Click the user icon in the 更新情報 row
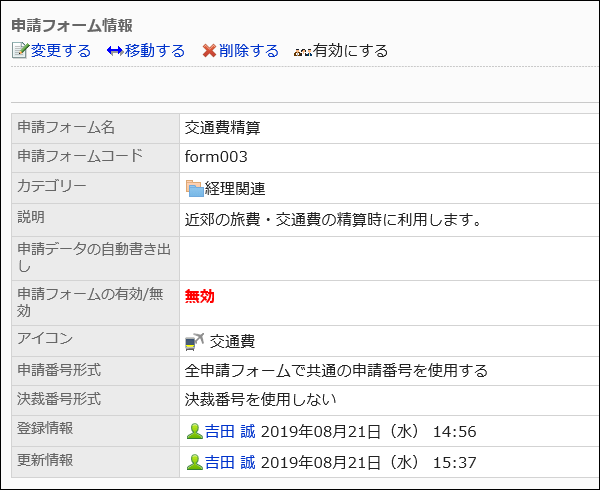600x490 pixels. (x=194, y=462)
